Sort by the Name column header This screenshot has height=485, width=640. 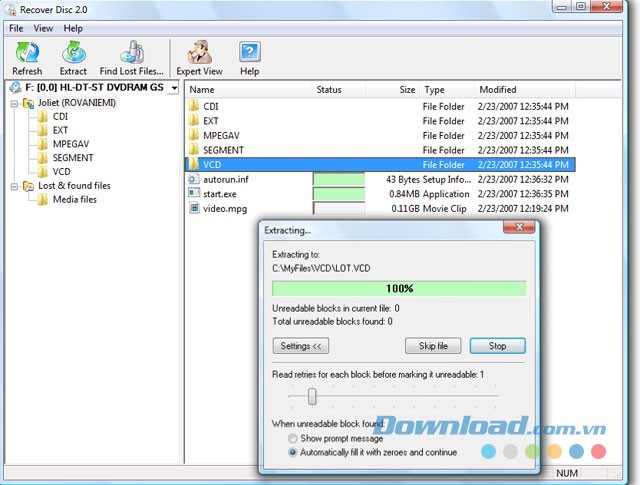click(247, 90)
